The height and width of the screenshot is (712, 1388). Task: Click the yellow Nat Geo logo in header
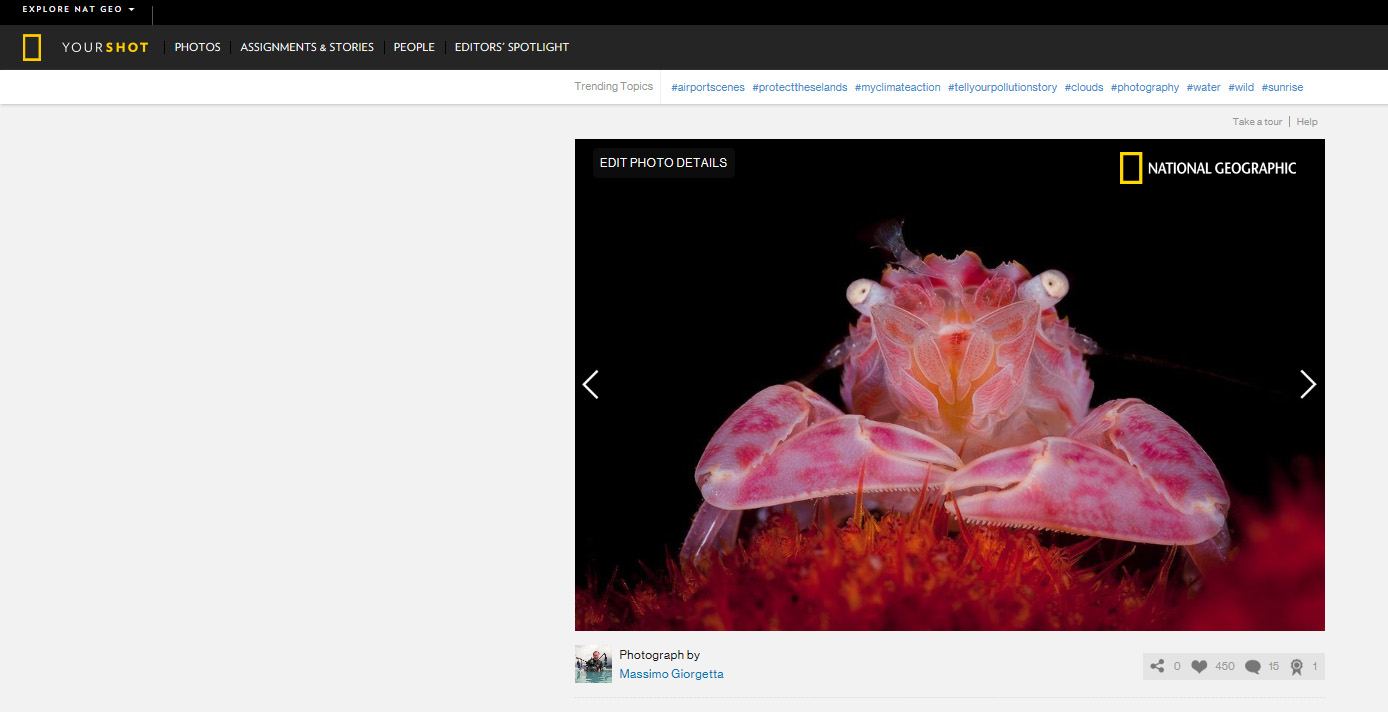[32, 47]
